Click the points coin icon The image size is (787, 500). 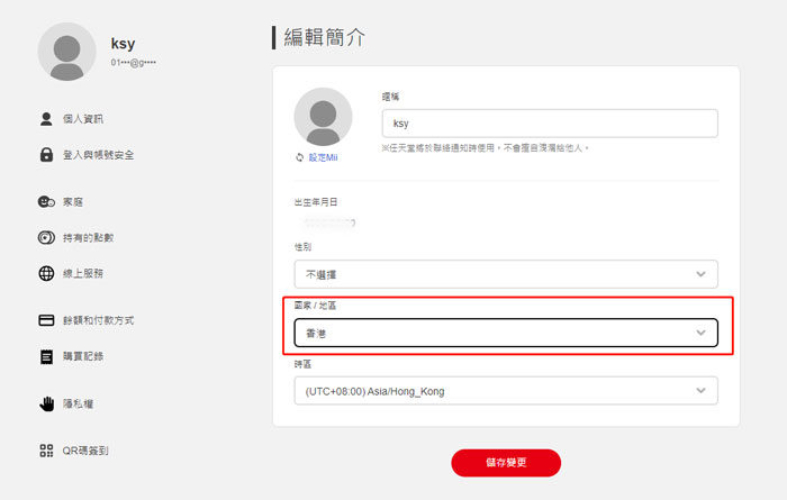(46, 237)
